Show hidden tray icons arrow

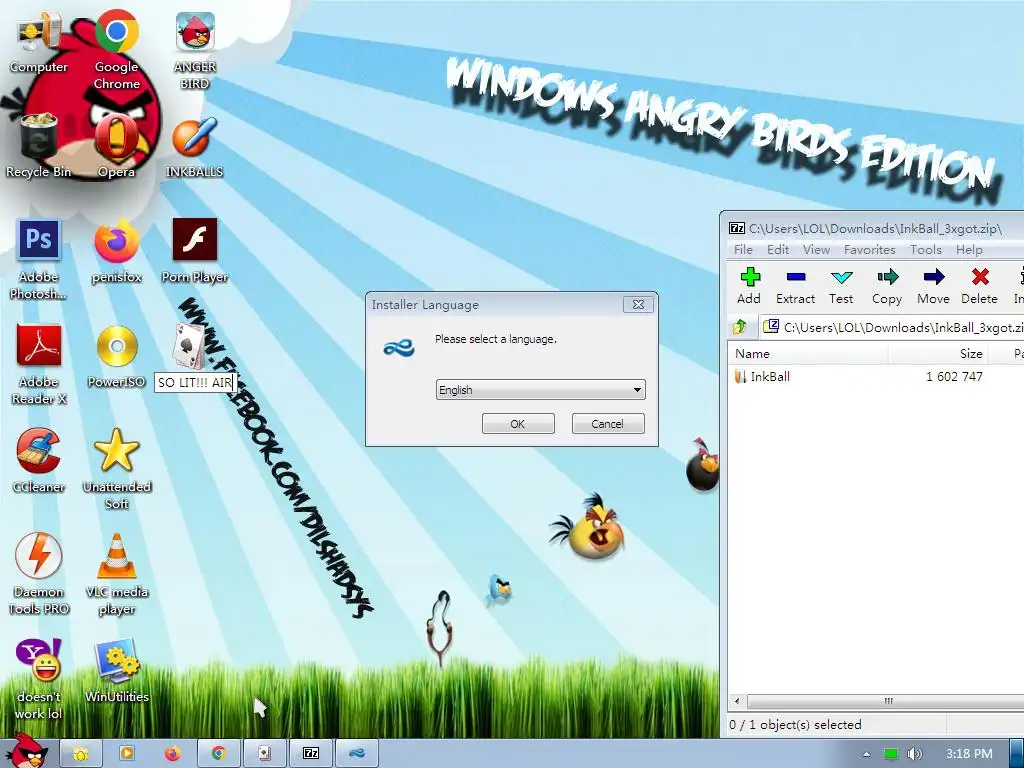pyautogui.click(x=867, y=754)
